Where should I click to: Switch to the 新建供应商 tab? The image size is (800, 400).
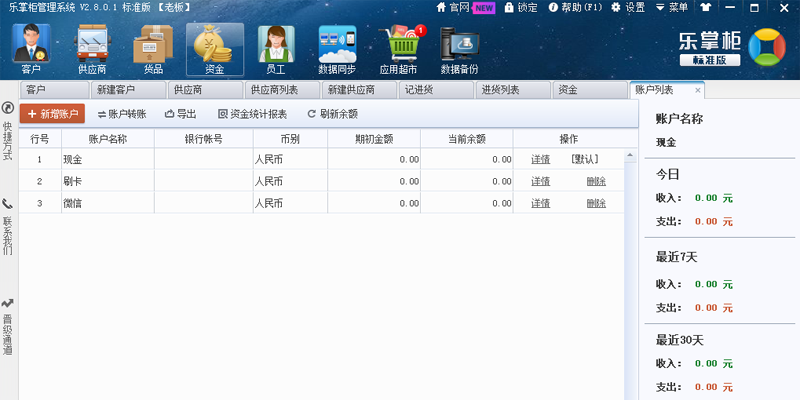(359, 90)
